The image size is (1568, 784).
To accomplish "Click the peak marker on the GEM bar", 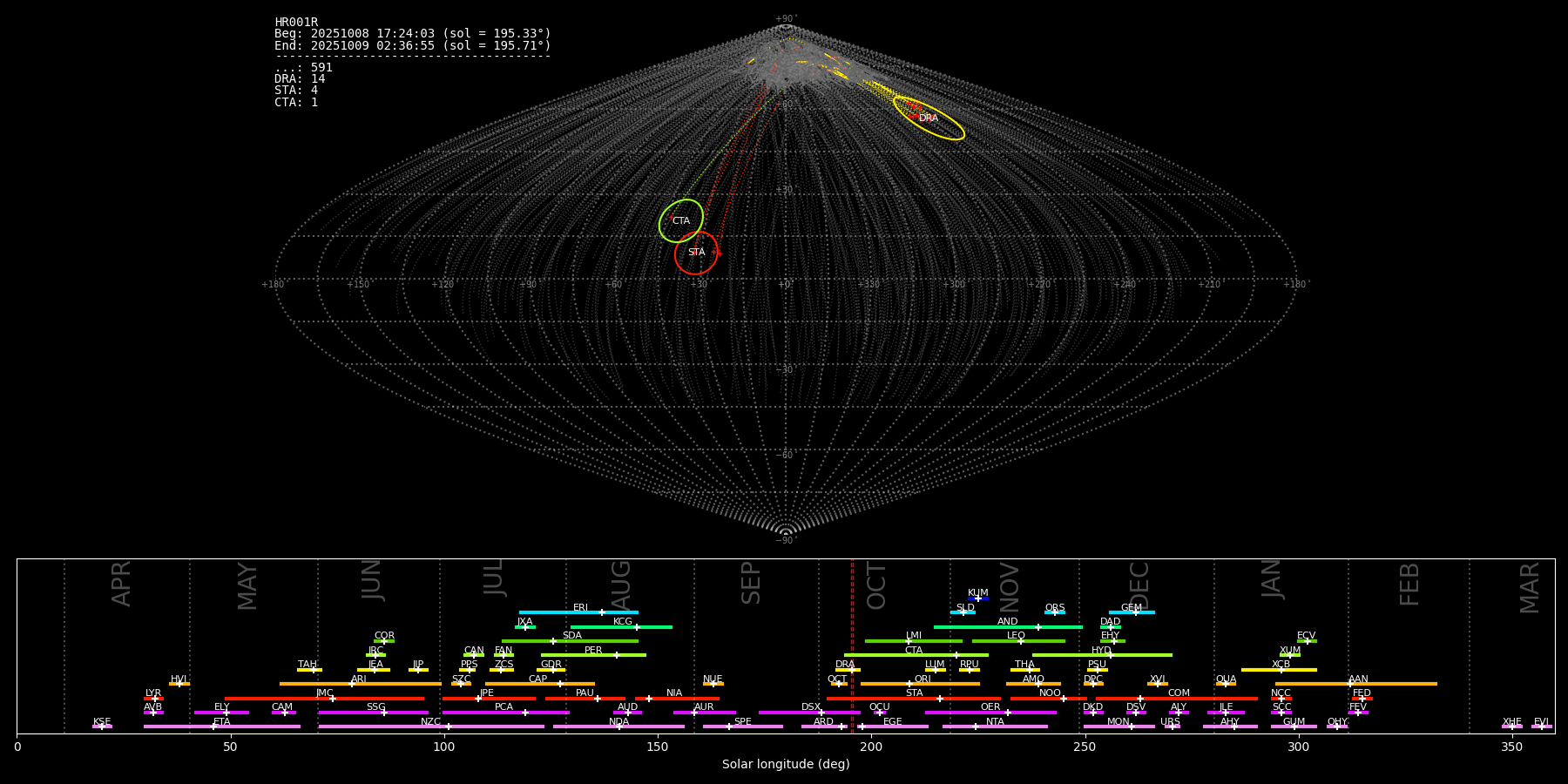I will point(1135,612).
